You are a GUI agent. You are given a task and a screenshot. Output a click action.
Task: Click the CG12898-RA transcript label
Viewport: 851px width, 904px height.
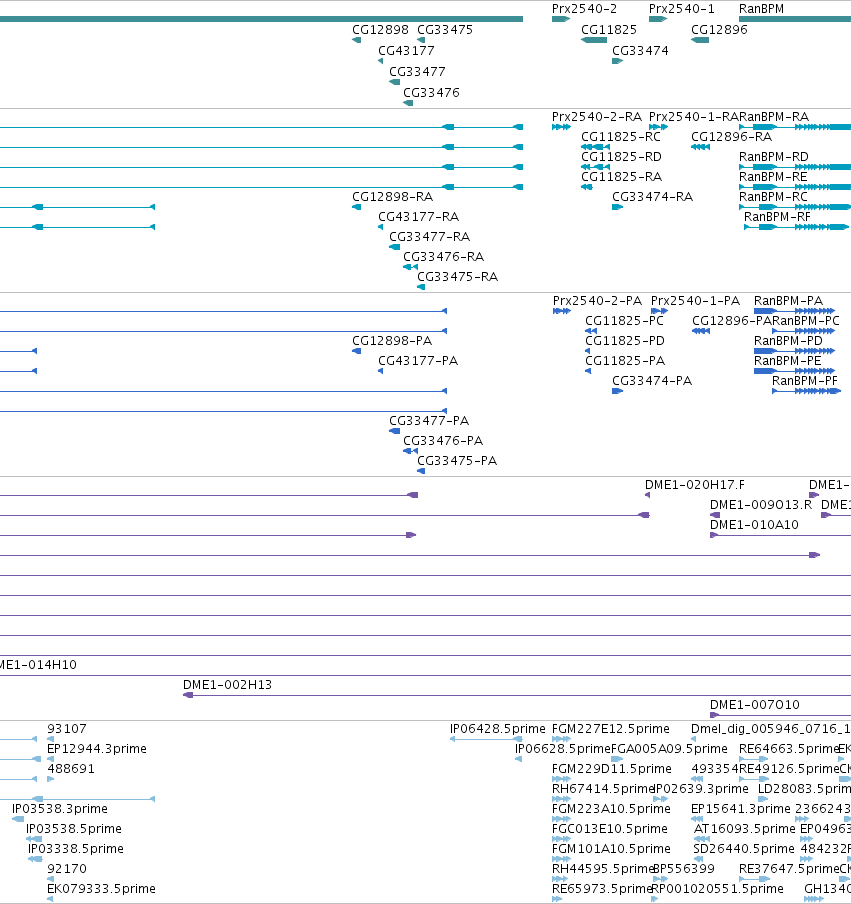pos(393,197)
